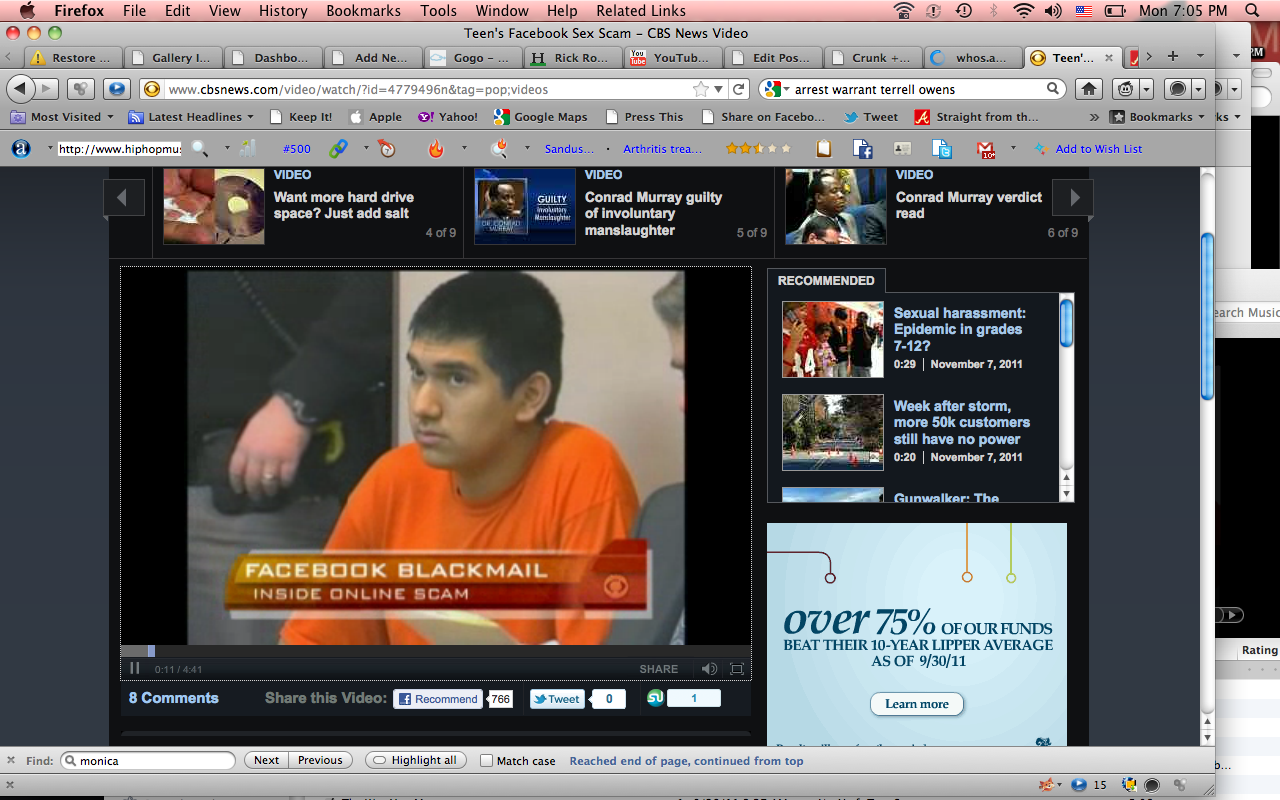Show next videos with the carousel right arrow
Image resolution: width=1280 pixels, height=800 pixels.
[x=1074, y=197]
